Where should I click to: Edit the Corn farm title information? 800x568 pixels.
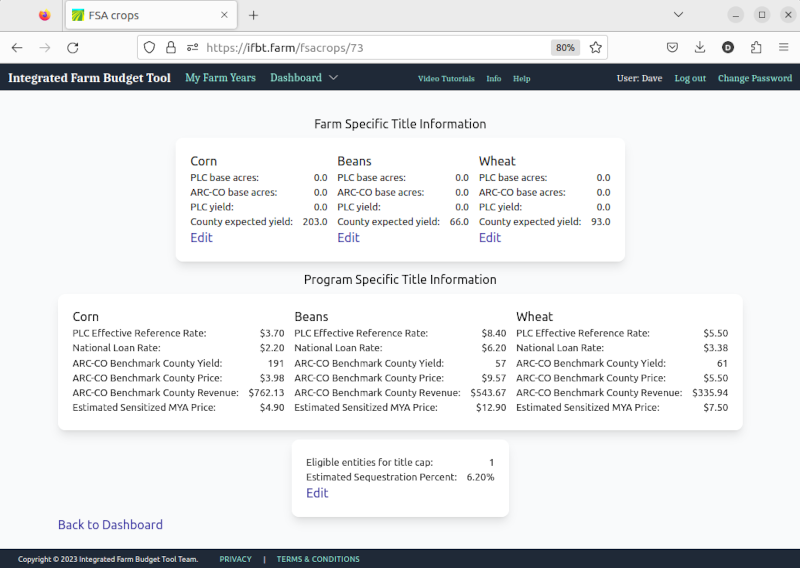click(202, 238)
